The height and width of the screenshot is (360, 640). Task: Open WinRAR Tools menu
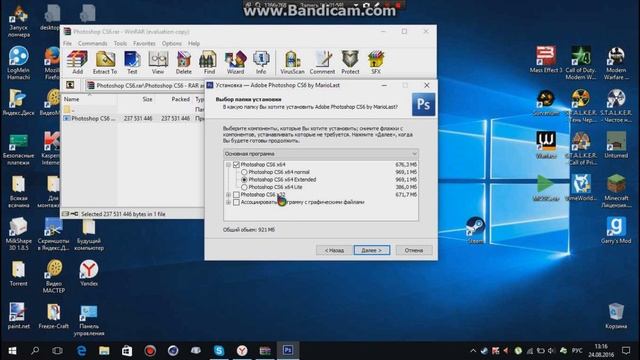(x=120, y=43)
